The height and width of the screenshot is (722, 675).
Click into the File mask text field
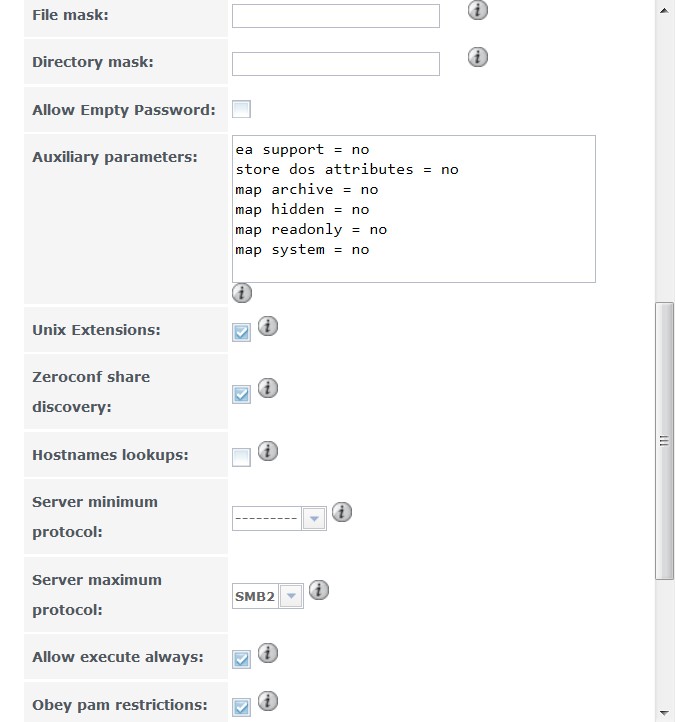coord(336,16)
